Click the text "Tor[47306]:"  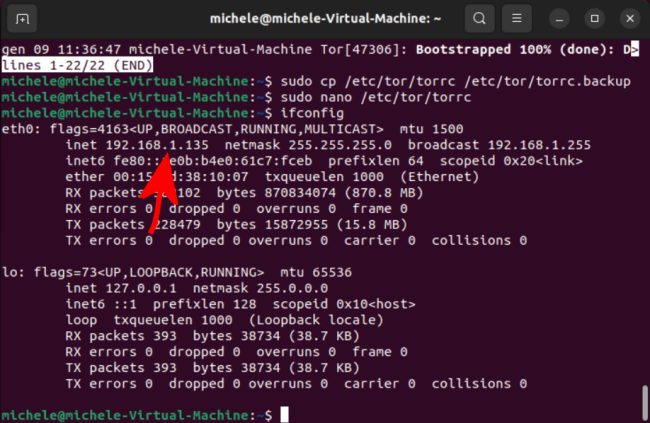point(364,49)
